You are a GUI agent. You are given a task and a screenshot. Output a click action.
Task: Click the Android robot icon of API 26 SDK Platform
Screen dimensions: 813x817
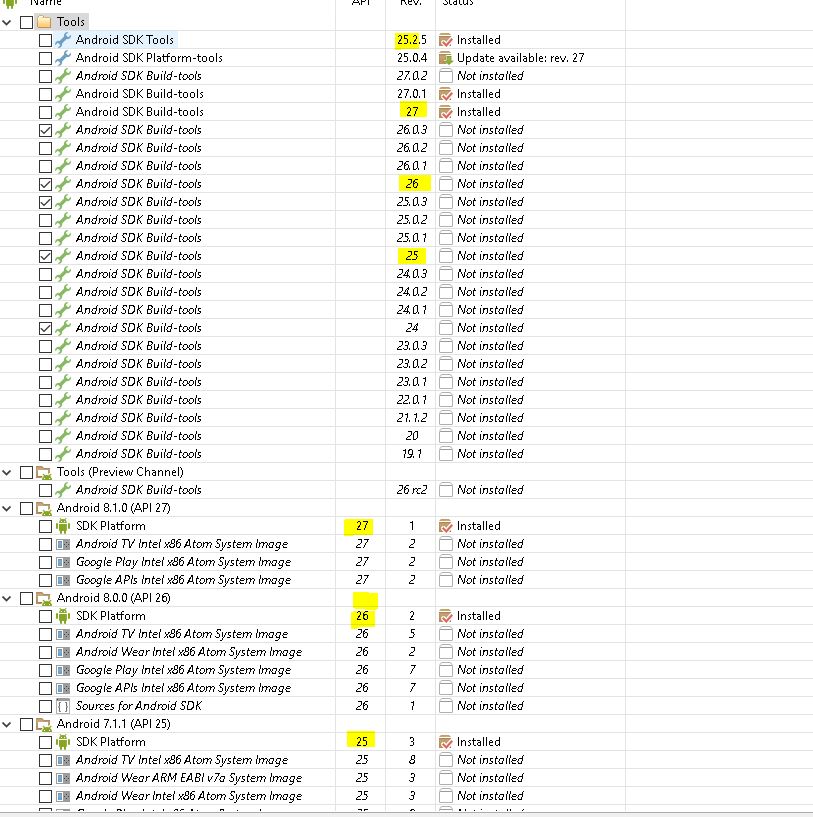click(x=63, y=616)
